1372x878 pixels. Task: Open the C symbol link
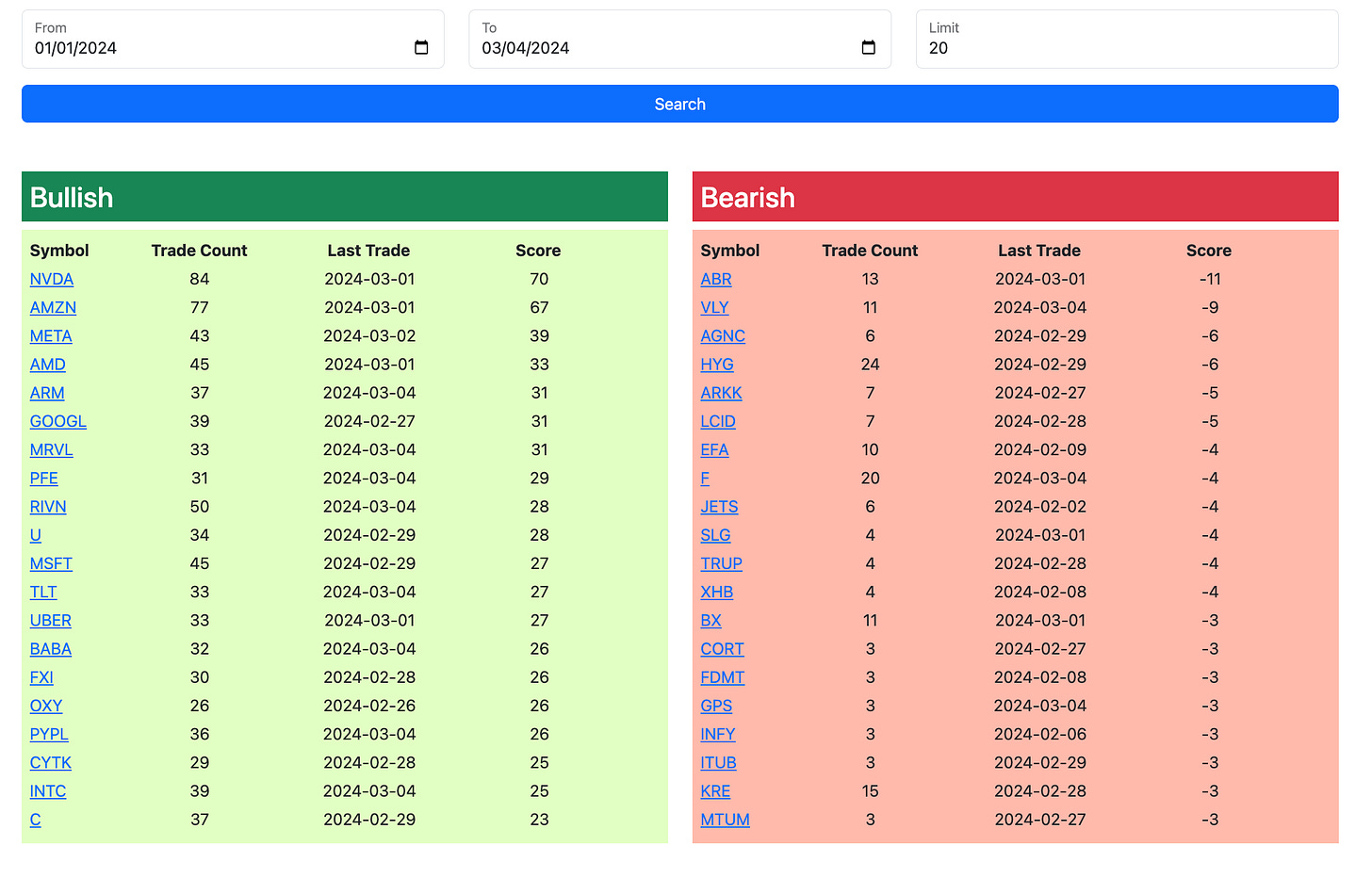pos(36,820)
